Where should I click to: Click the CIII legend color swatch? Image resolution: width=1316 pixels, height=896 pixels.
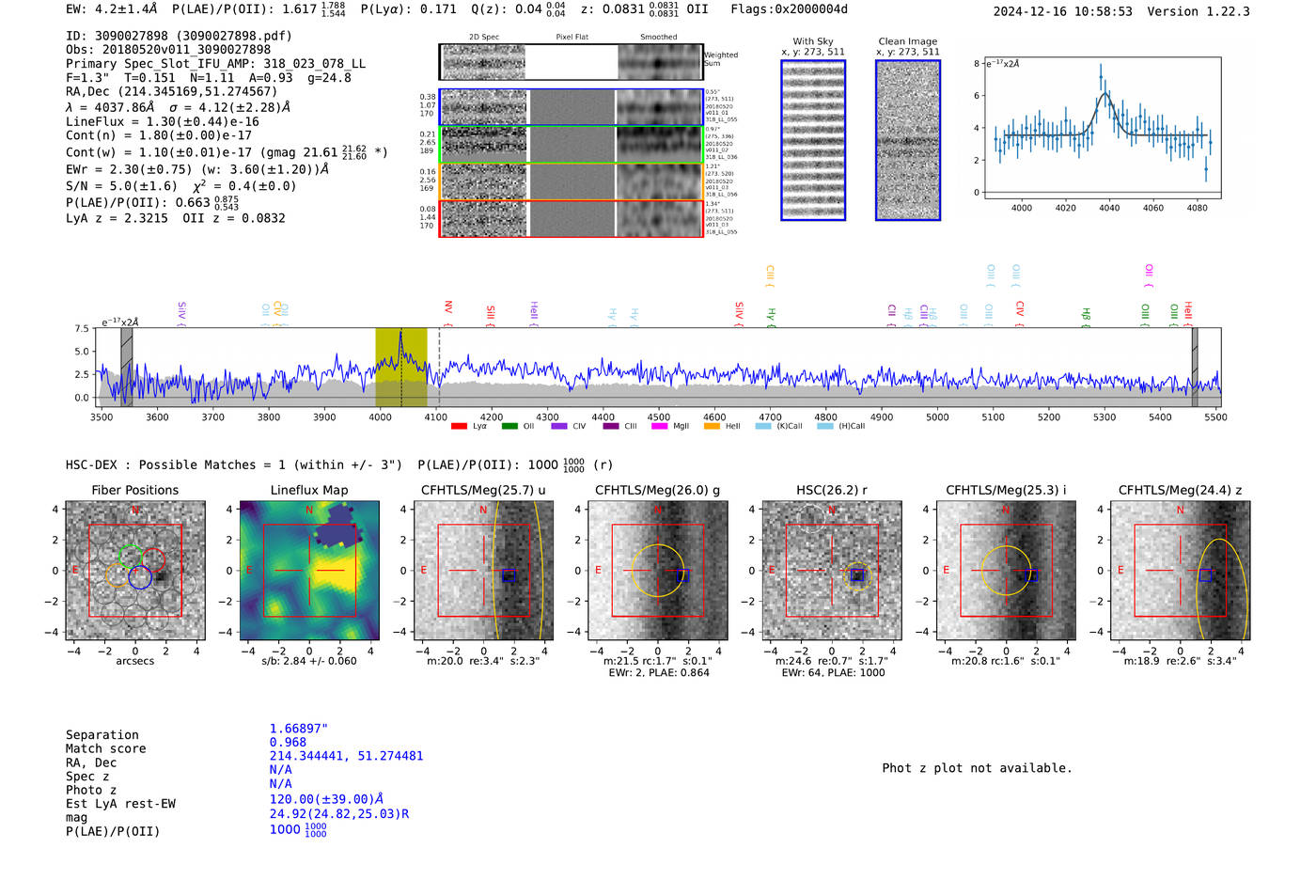[x=611, y=426]
